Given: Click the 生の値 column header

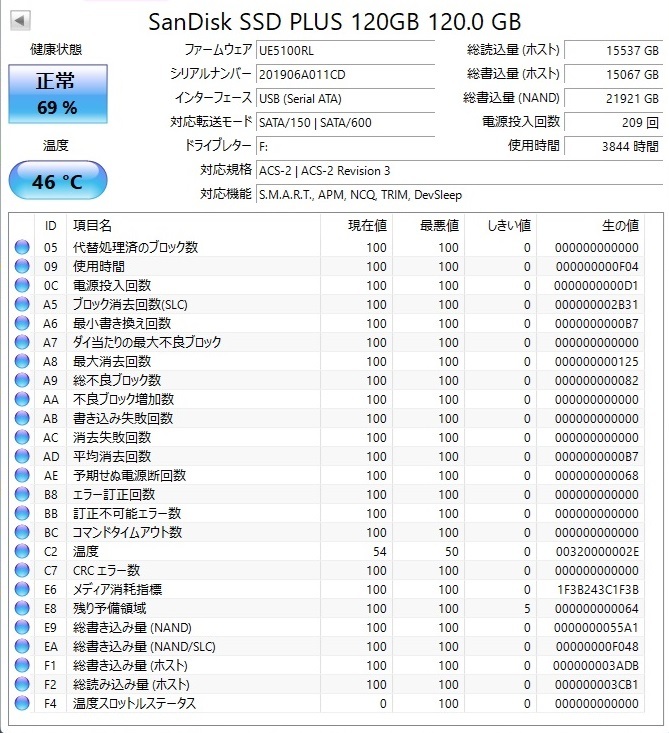Looking at the screenshot, I should (x=590, y=226).
